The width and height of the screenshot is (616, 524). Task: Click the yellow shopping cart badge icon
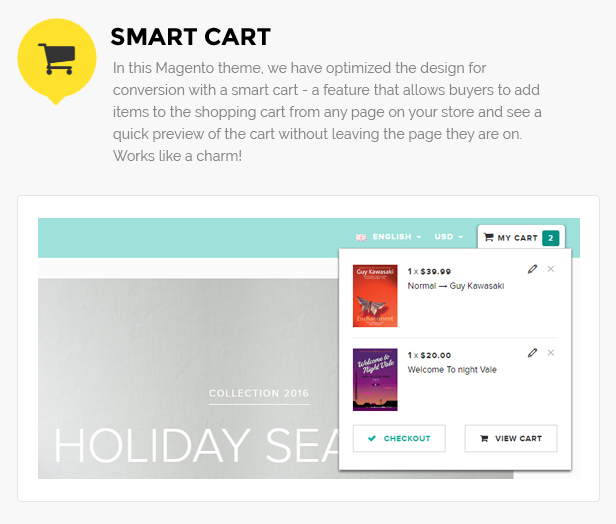point(57,61)
